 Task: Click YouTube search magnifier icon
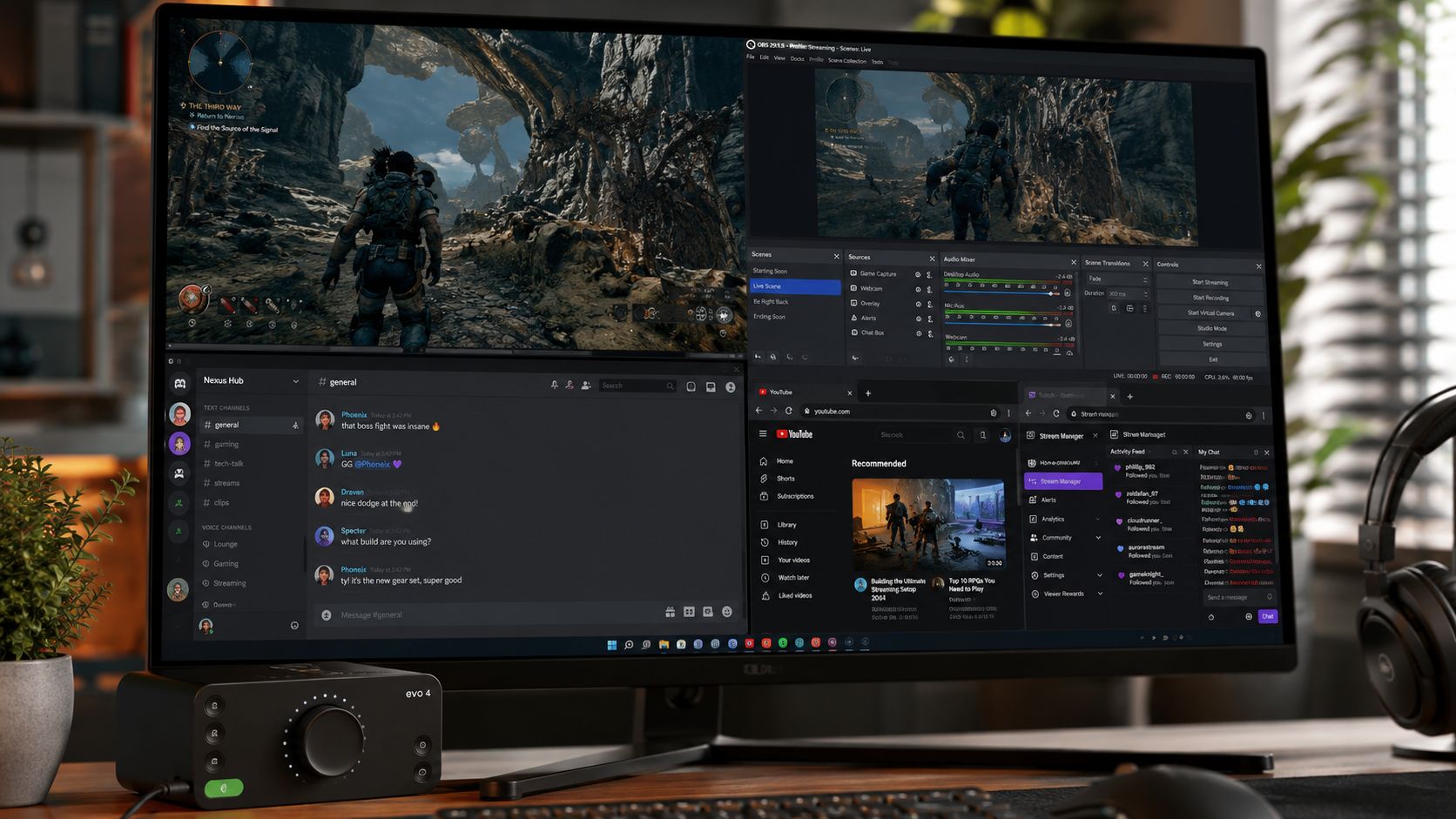pyautogui.click(x=961, y=435)
